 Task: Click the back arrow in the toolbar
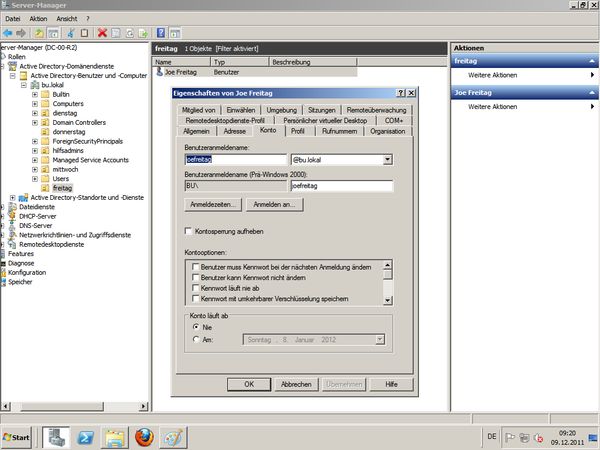point(8,33)
